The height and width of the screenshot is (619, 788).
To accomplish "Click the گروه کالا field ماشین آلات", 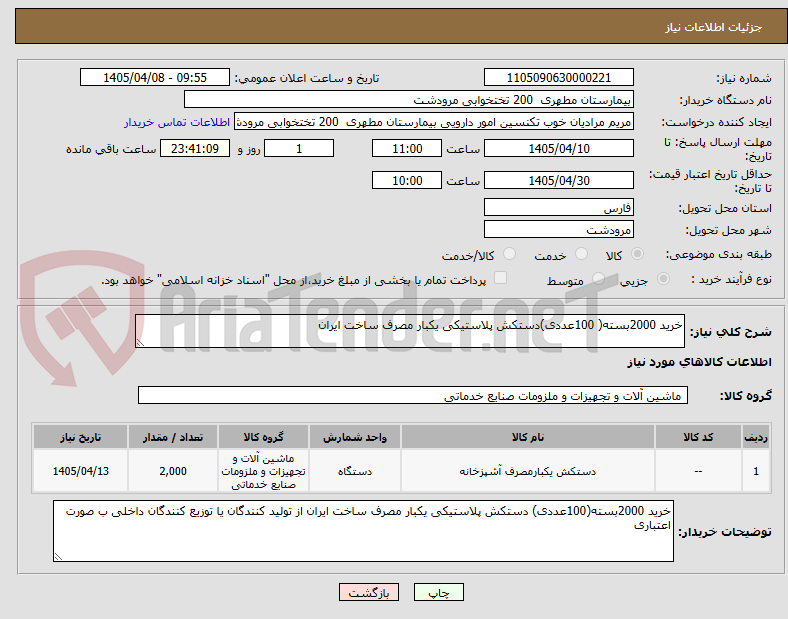I will (413, 395).
